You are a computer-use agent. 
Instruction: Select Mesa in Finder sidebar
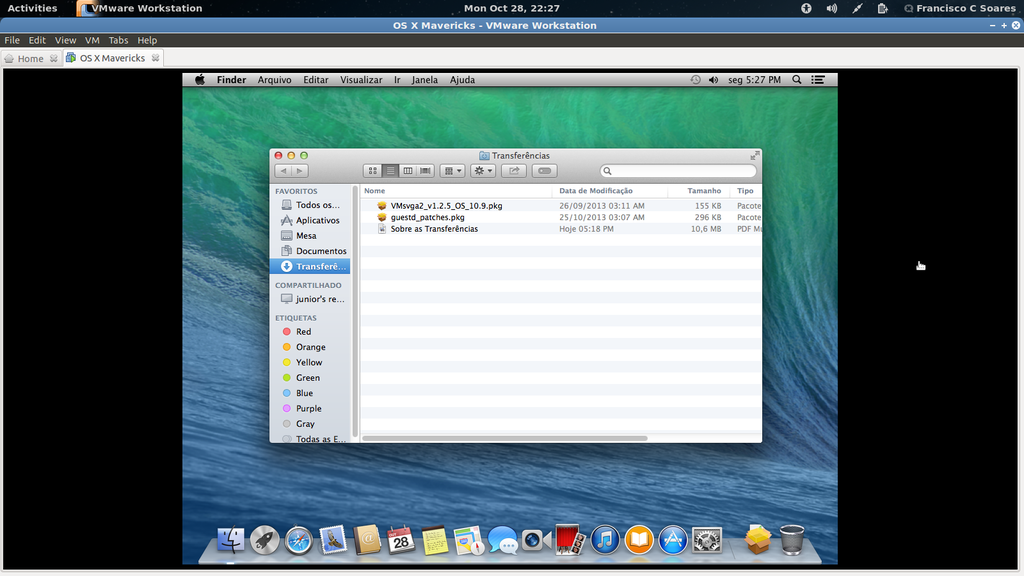point(311,236)
